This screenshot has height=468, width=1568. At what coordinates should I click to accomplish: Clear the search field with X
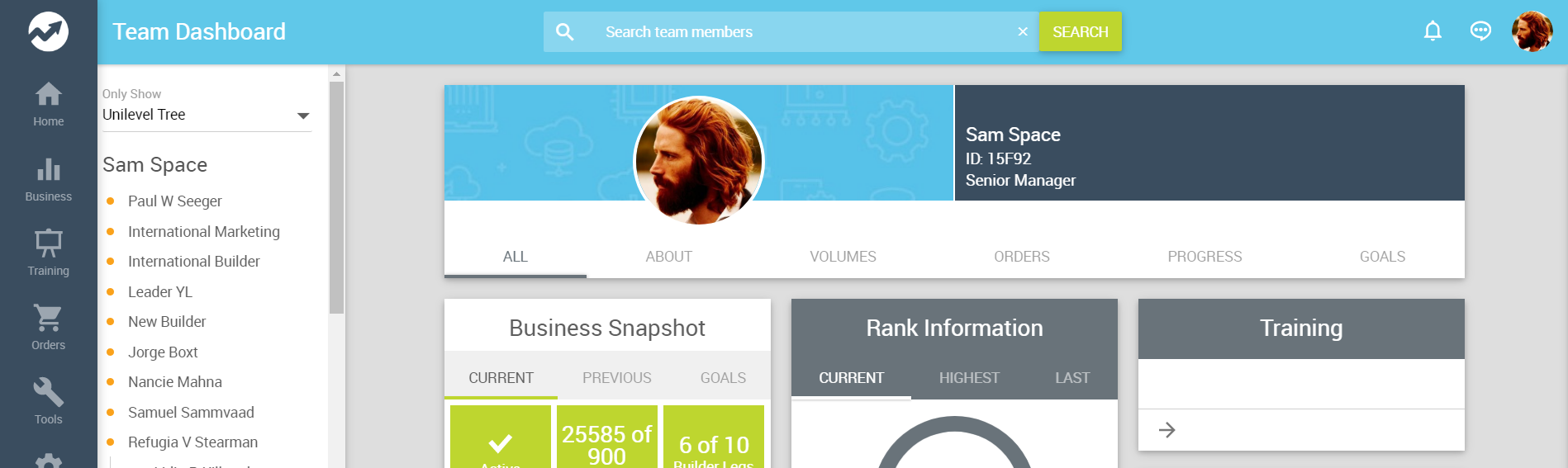click(x=1023, y=32)
